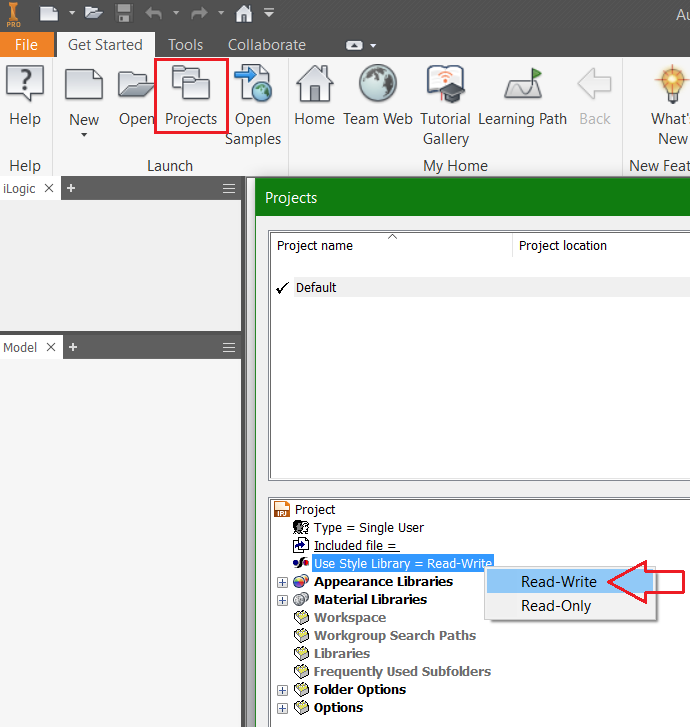
Task: Open the new file dropdown arrow in quick access
Action: tap(72, 13)
